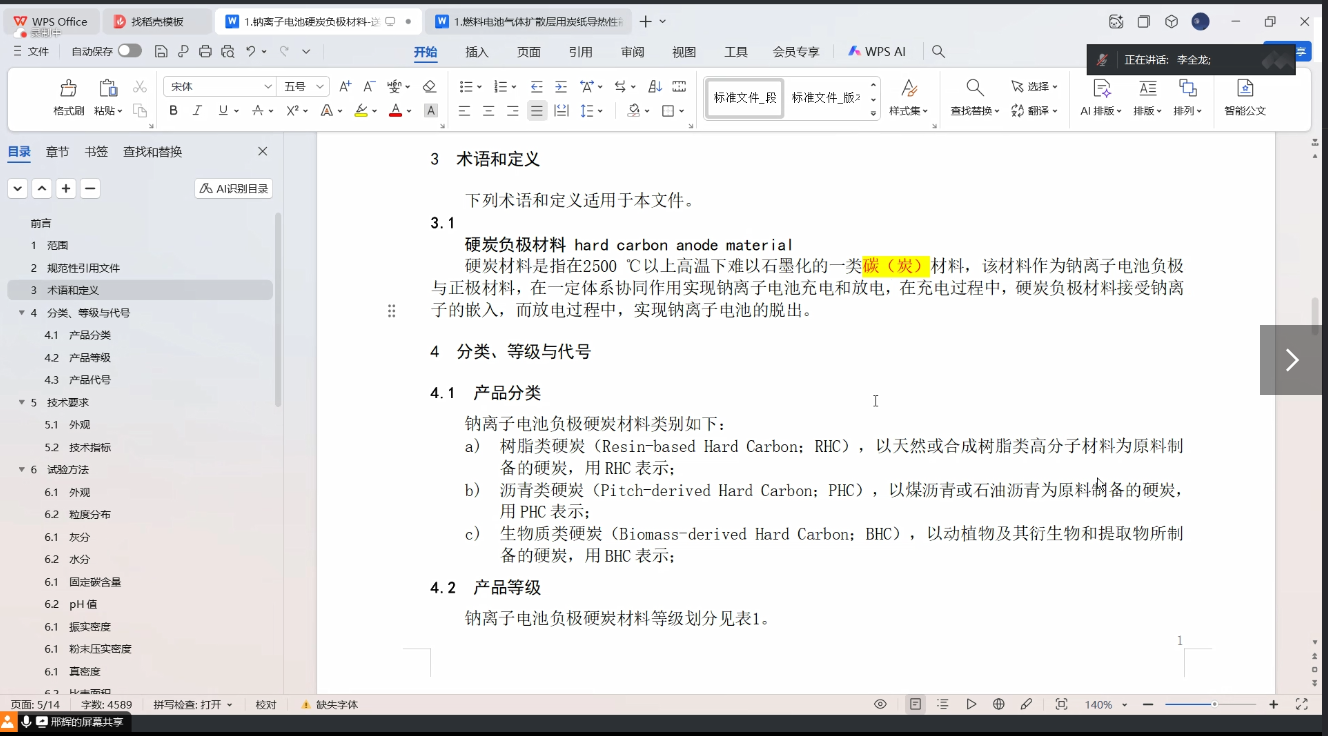
Task: Click the Smart Document (智能公文) icon
Action: click(1245, 89)
